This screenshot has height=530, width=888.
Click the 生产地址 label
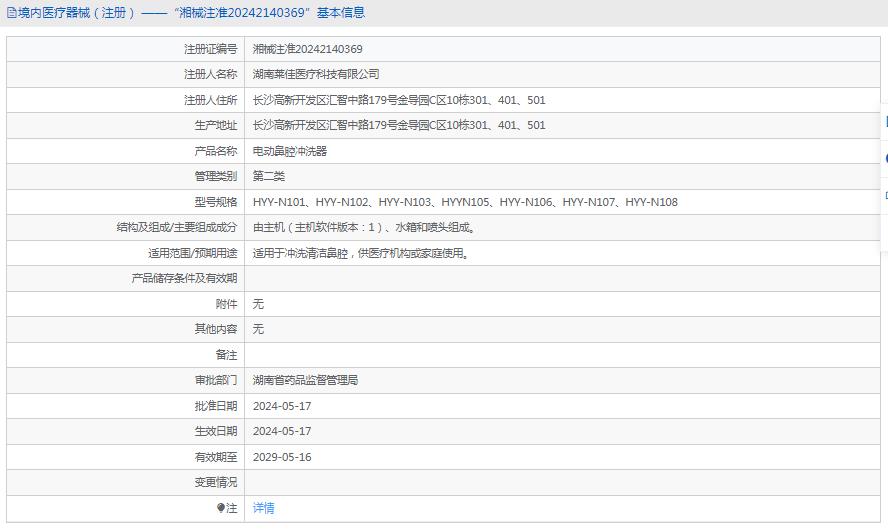[x=216, y=125]
